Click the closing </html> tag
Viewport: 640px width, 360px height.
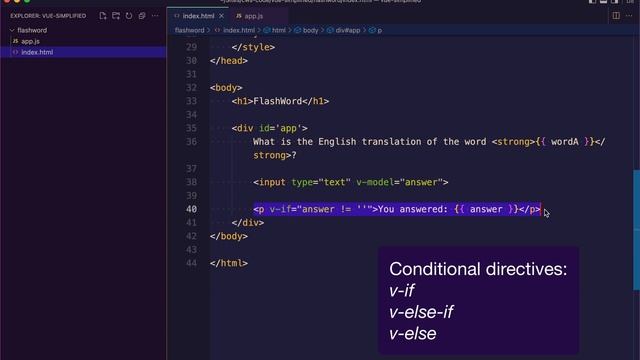tap(229, 263)
